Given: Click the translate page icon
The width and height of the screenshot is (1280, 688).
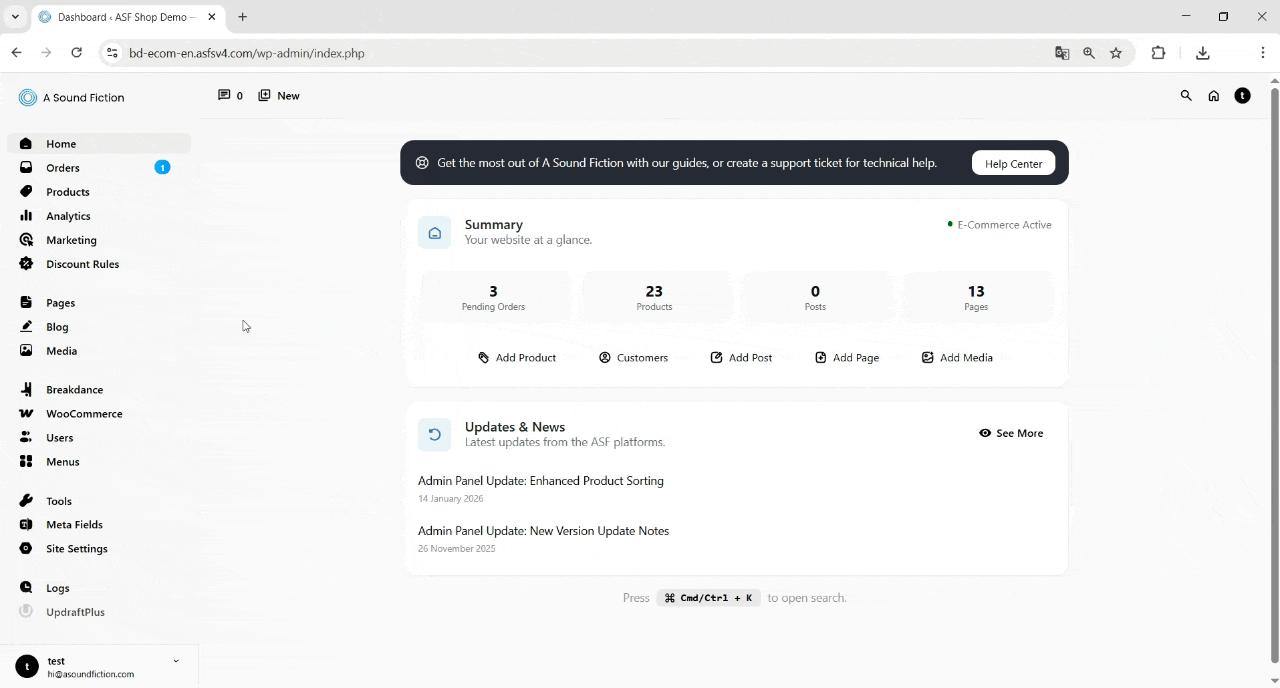Looking at the screenshot, I should (1062, 53).
